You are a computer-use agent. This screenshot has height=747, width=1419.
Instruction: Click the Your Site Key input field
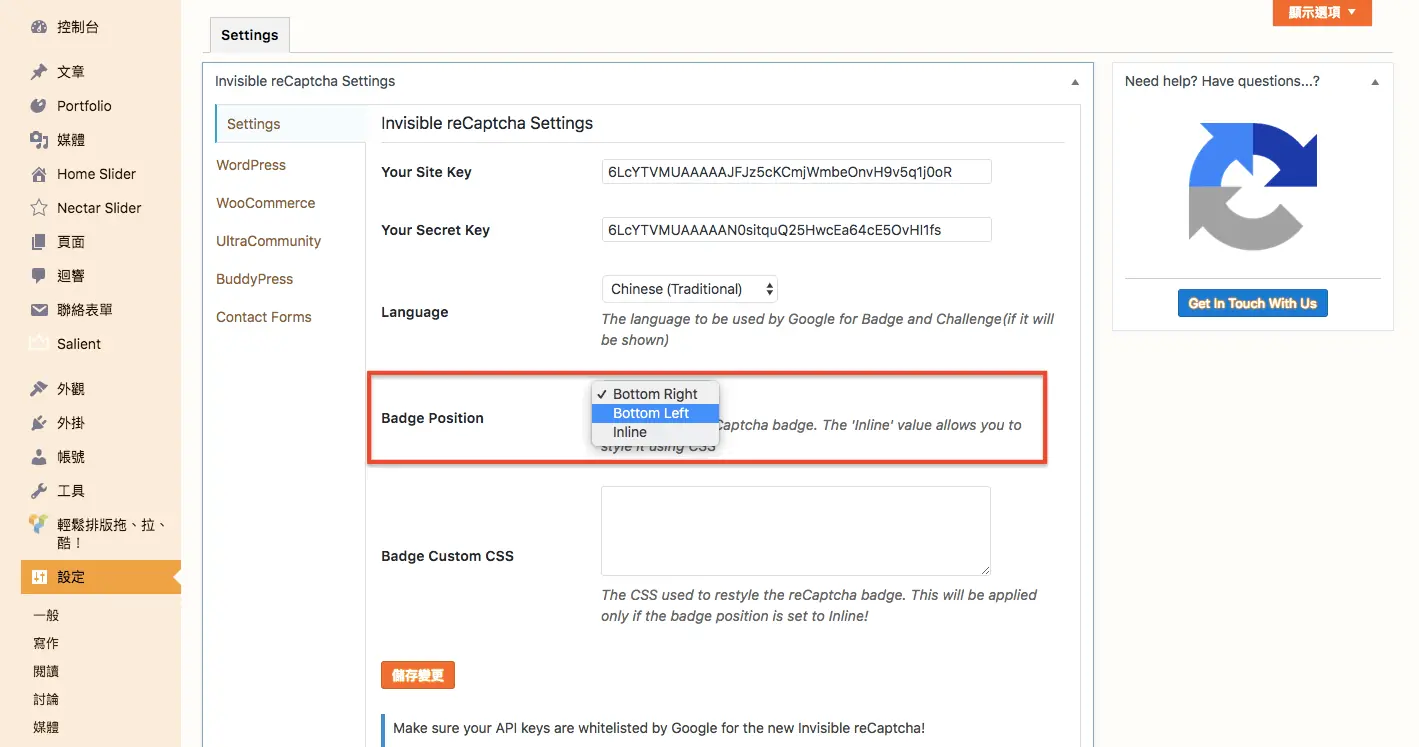[x=796, y=172]
